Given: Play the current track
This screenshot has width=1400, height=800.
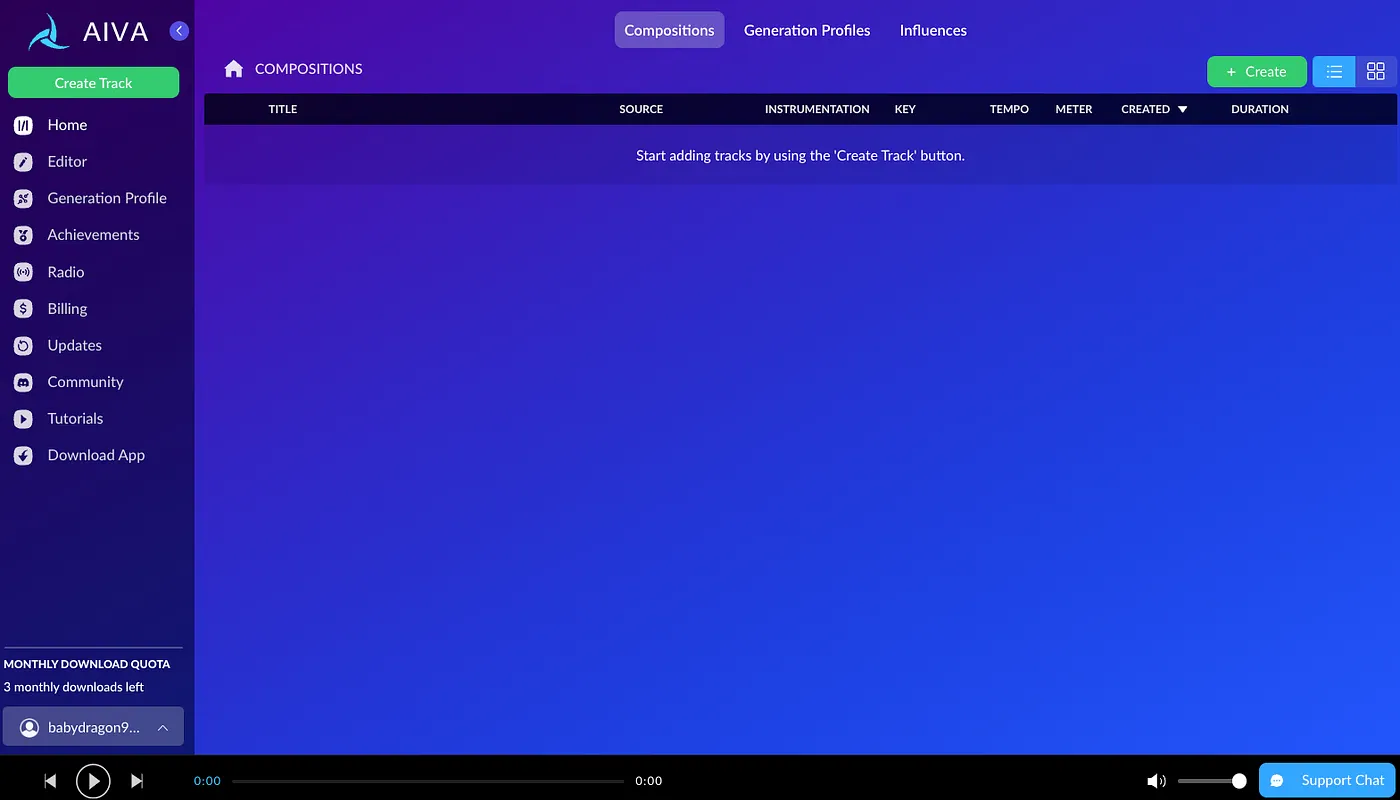Looking at the screenshot, I should [x=93, y=781].
